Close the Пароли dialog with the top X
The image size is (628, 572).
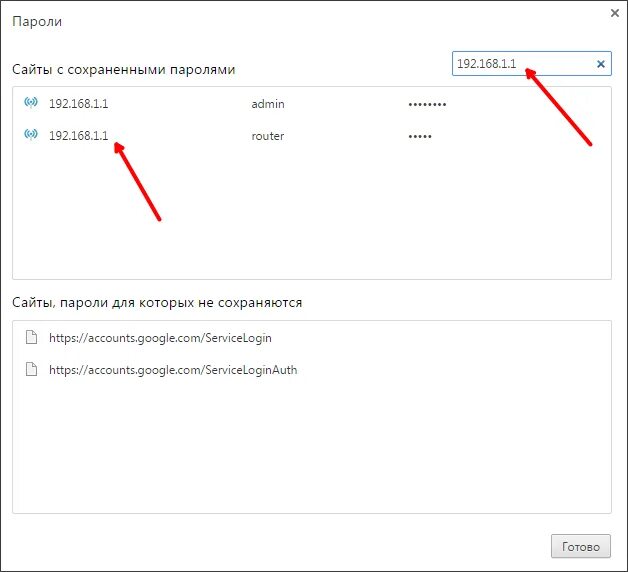pos(615,13)
